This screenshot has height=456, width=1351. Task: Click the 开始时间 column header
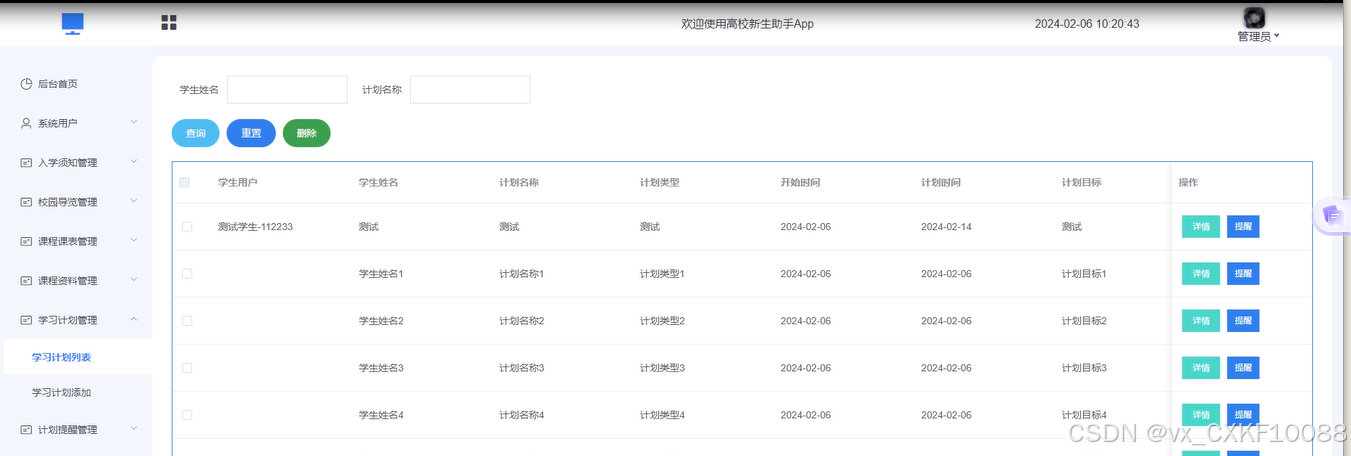pos(801,183)
